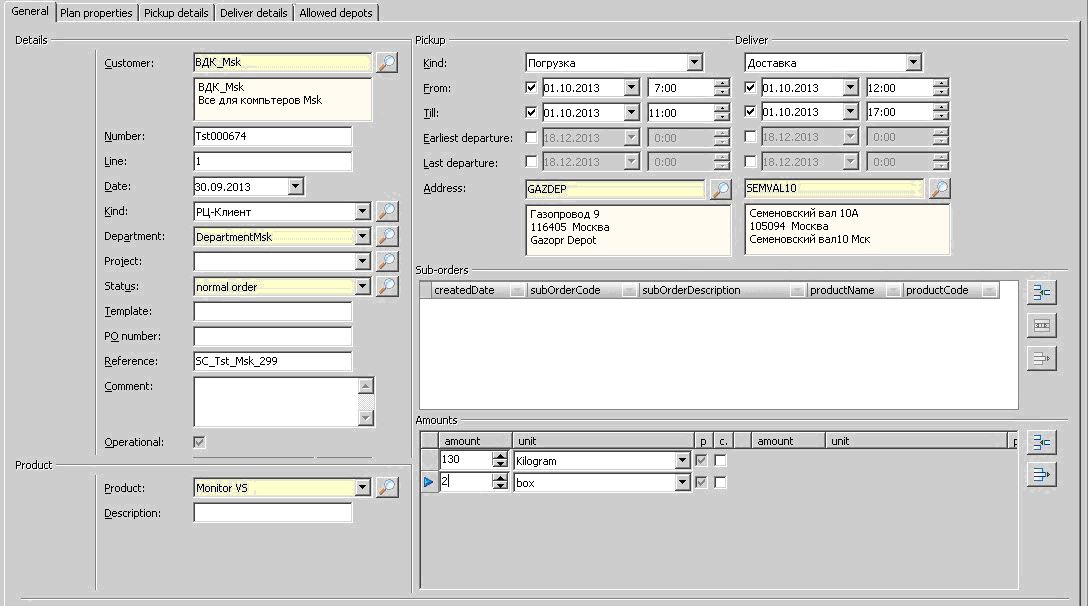
Task: Open Status lookup magnifier icon
Action: 386,286
